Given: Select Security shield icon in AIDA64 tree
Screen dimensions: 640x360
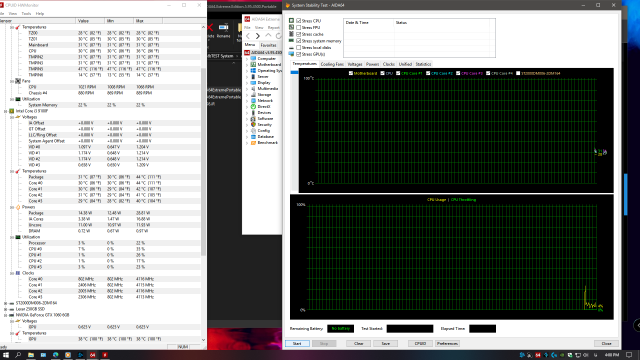Looking at the screenshot, I should point(253,125).
